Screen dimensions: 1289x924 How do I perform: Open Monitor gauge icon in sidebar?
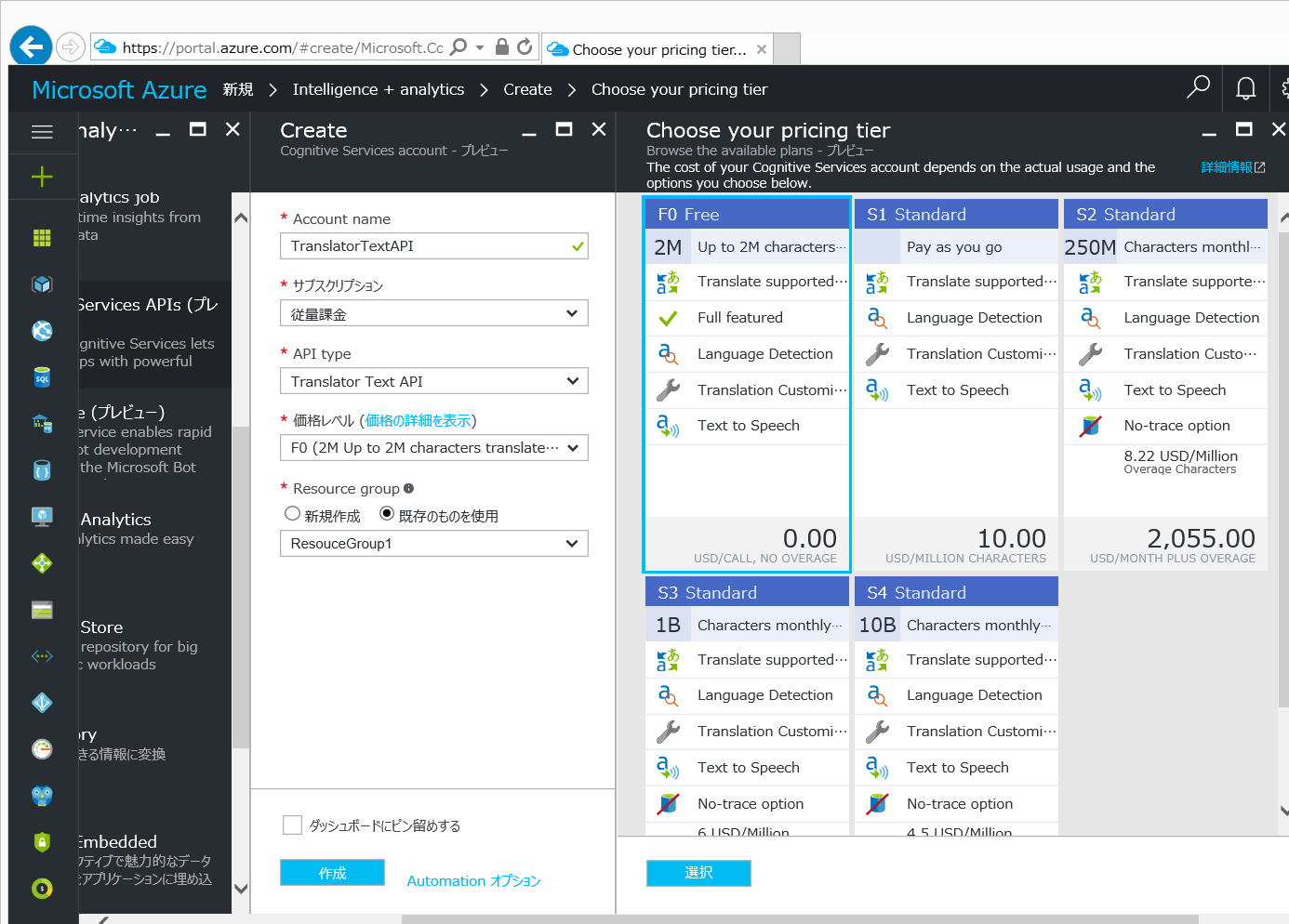point(42,749)
